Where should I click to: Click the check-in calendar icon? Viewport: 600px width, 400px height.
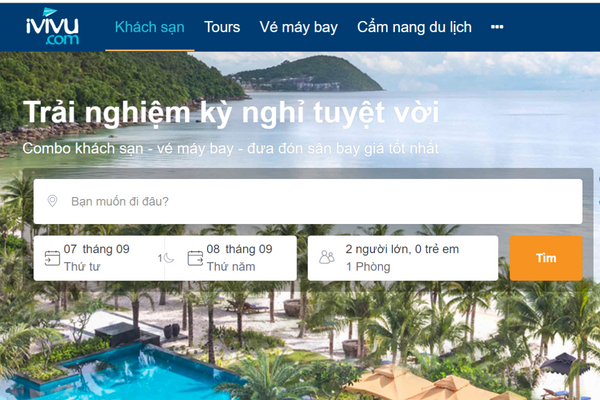[x=52, y=258]
